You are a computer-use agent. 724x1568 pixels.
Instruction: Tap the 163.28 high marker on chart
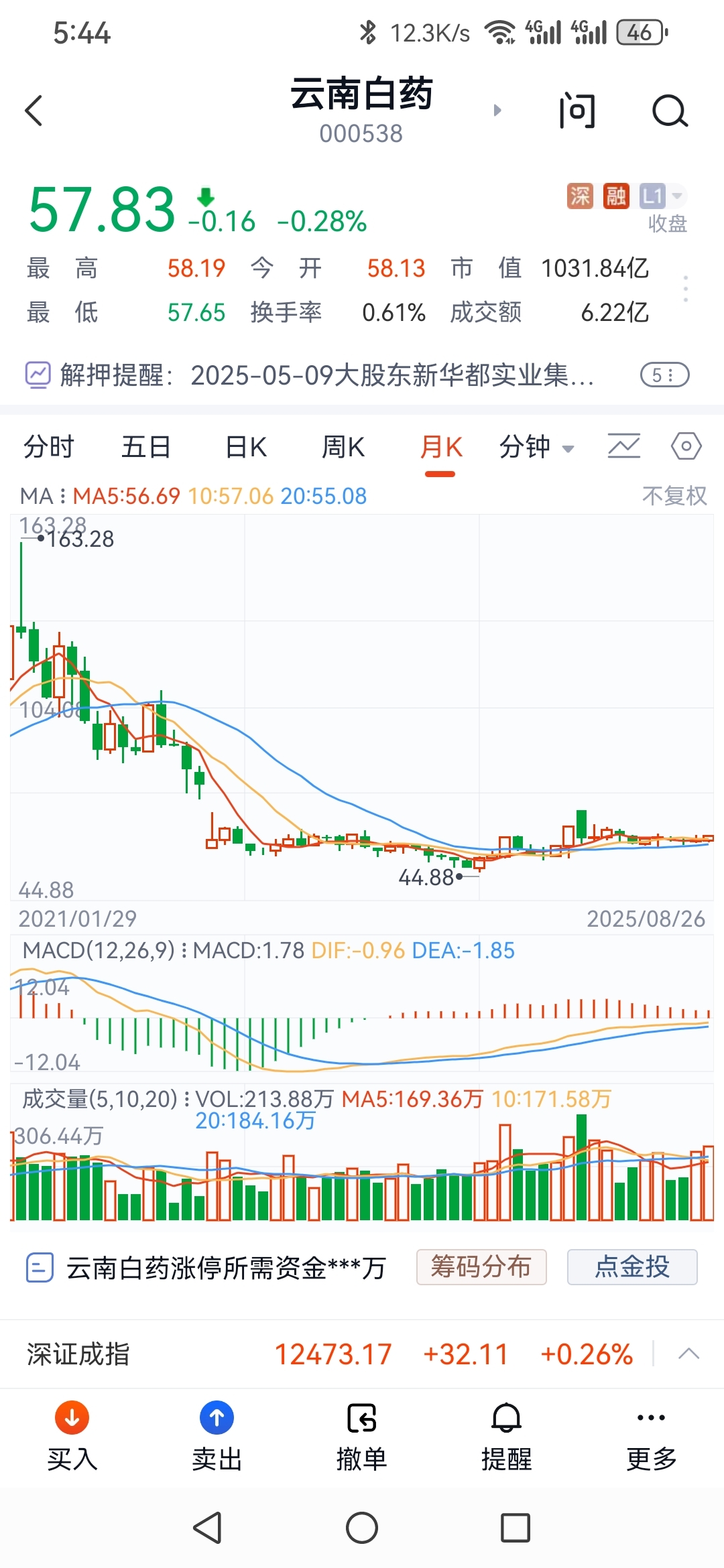tap(80, 539)
